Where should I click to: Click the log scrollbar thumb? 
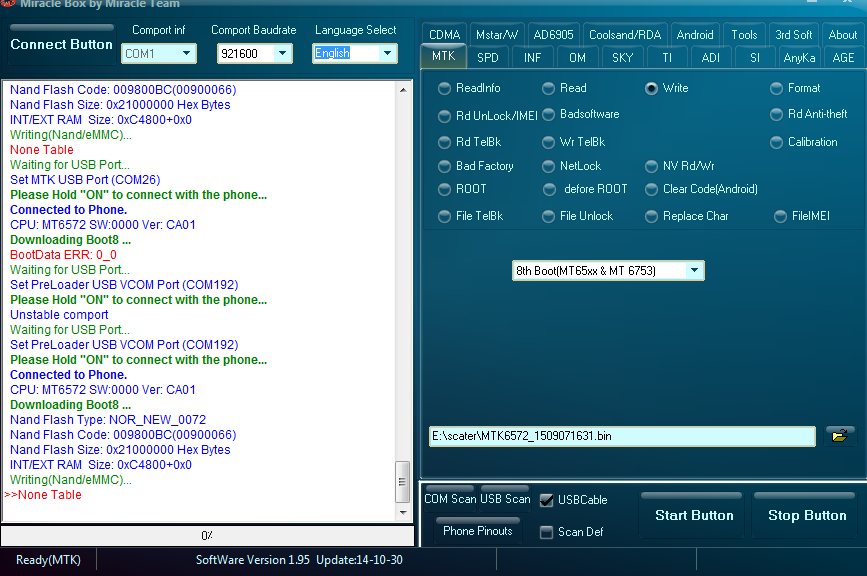tap(403, 481)
